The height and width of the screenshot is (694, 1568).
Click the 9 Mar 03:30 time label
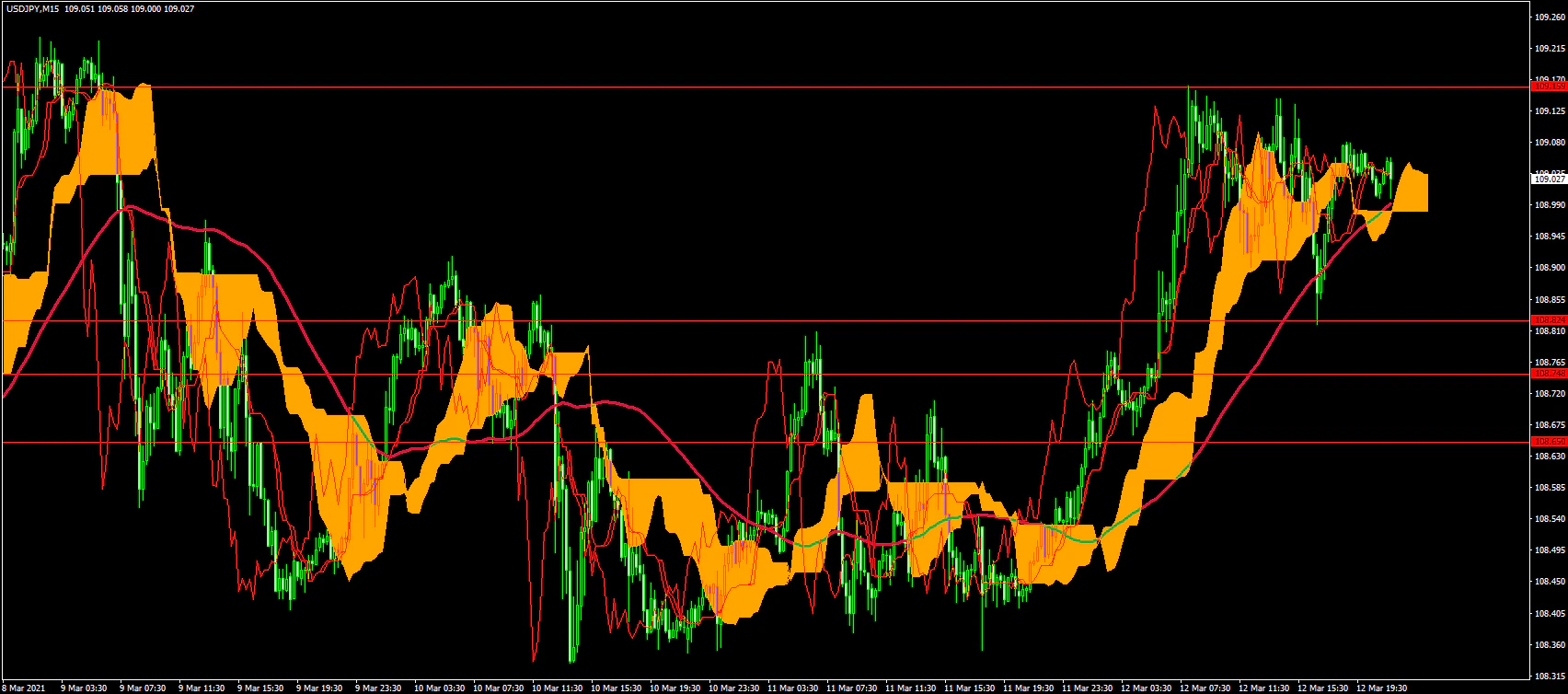[84, 688]
